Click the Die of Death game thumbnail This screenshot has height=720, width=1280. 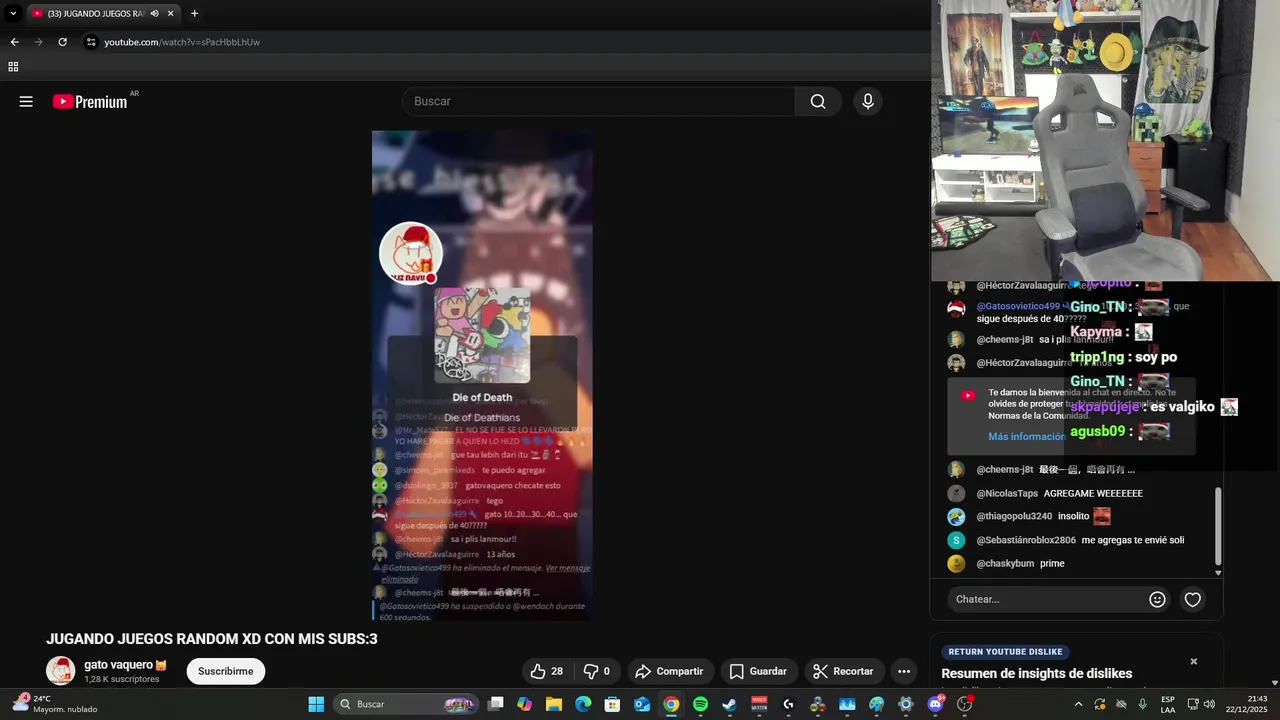[x=482, y=335]
